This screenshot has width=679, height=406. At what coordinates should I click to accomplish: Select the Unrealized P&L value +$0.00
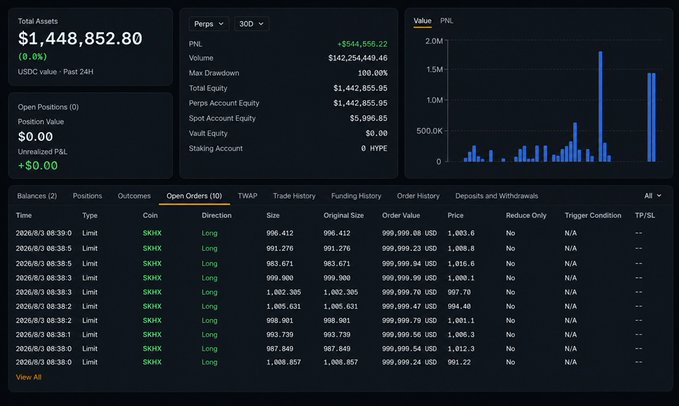(x=38, y=165)
